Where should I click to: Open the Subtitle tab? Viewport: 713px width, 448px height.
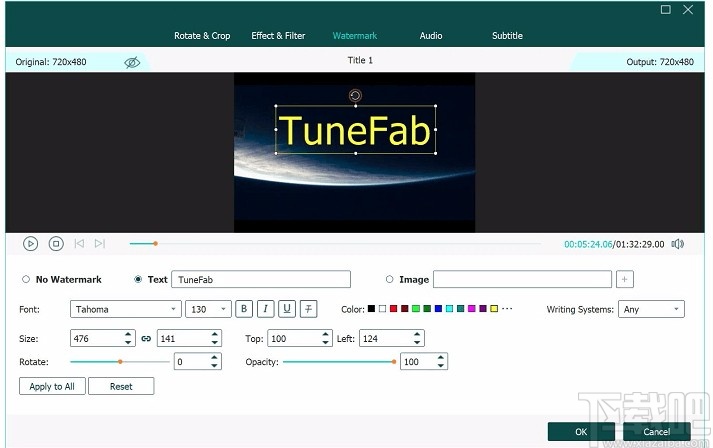tap(507, 36)
